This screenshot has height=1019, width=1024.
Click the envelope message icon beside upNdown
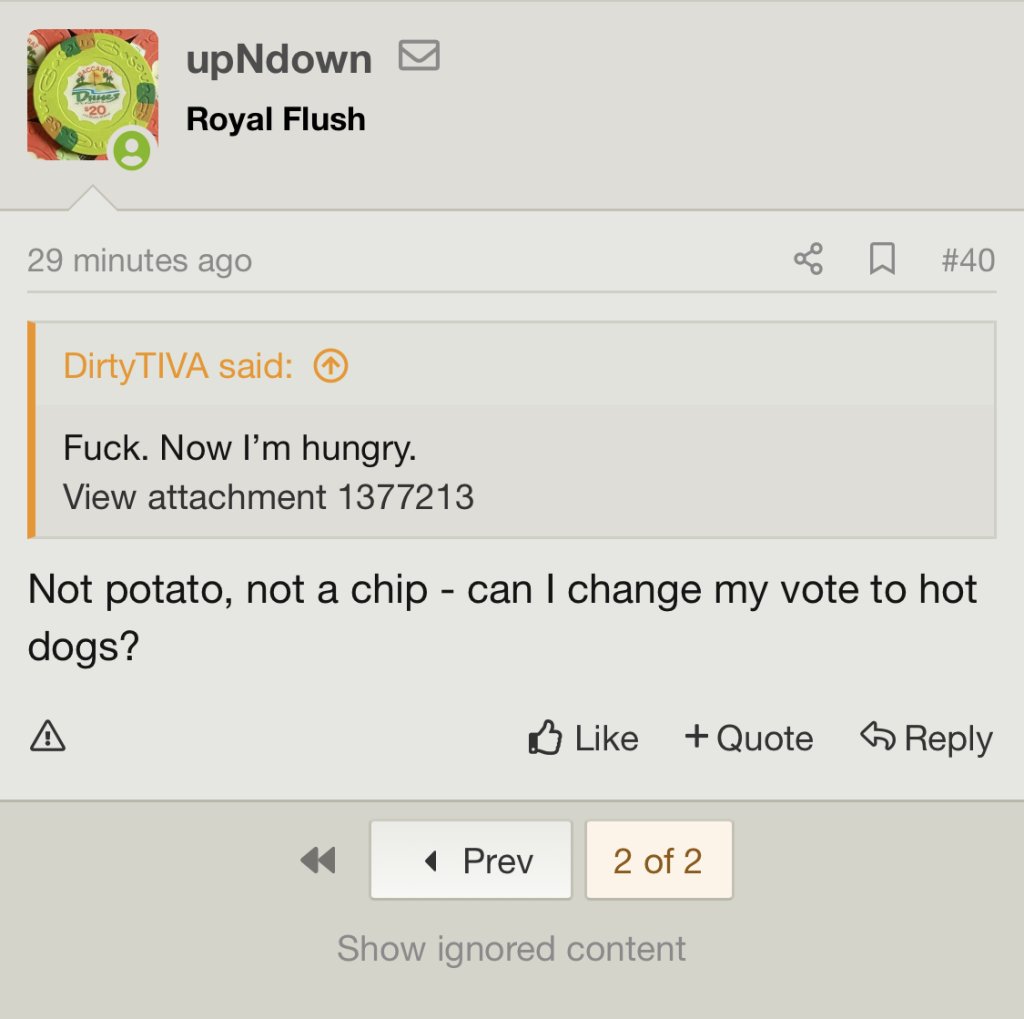click(x=419, y=57)
